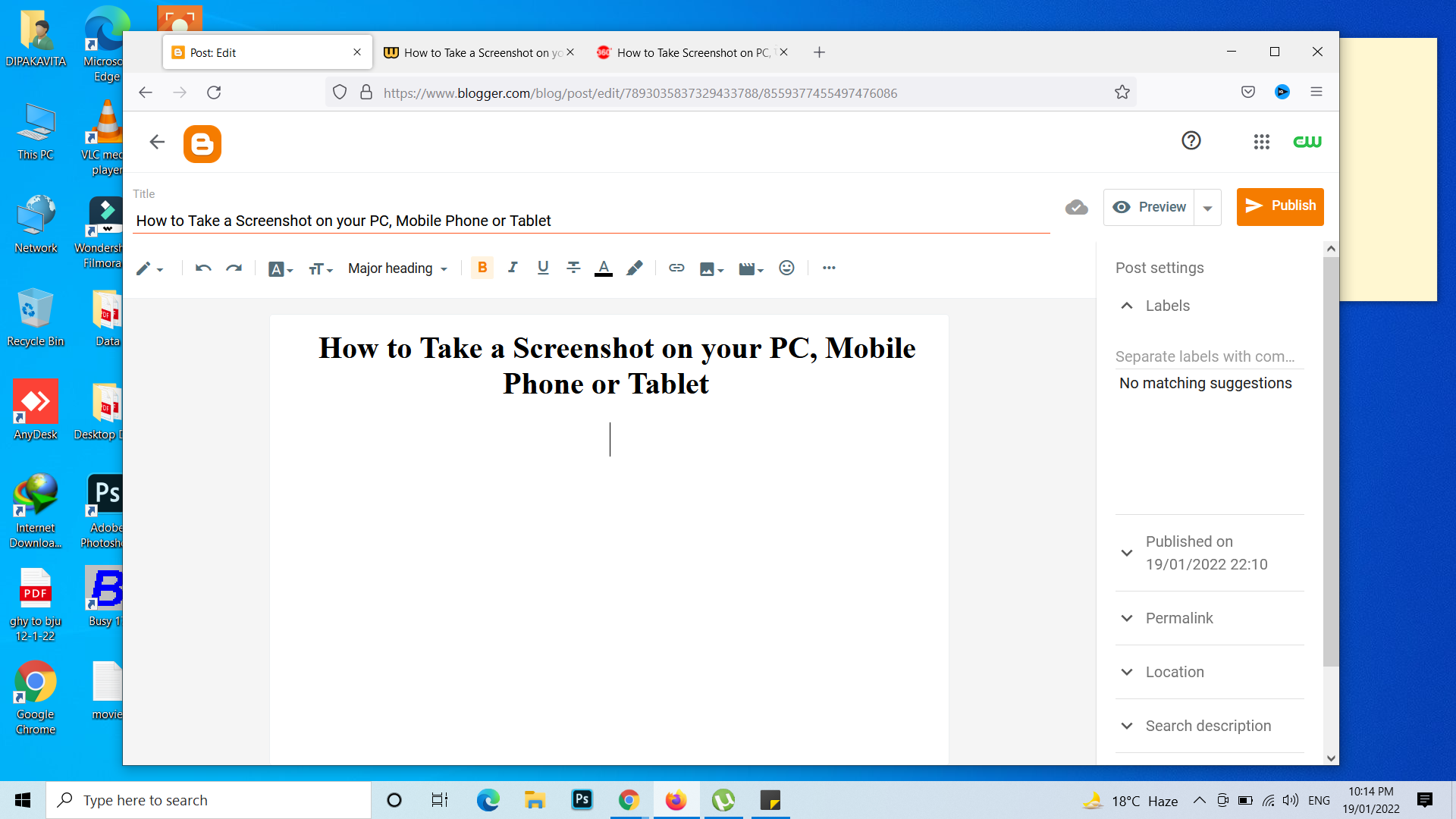1456x819 pixels.
Task: Click the browser extension icon beside Pocket
Action: 1282,92
